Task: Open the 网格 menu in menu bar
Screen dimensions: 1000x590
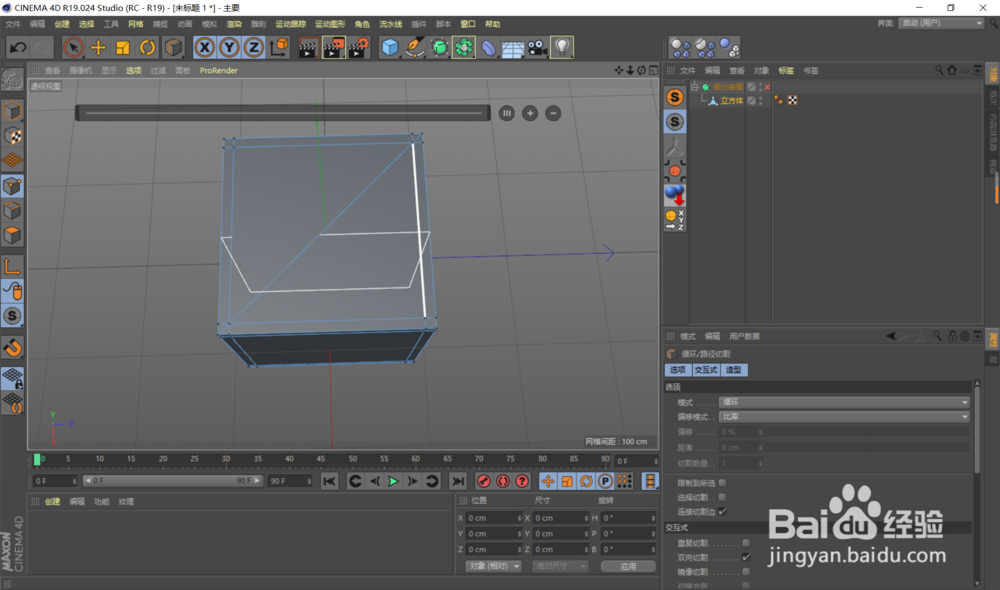Action: 136,24
